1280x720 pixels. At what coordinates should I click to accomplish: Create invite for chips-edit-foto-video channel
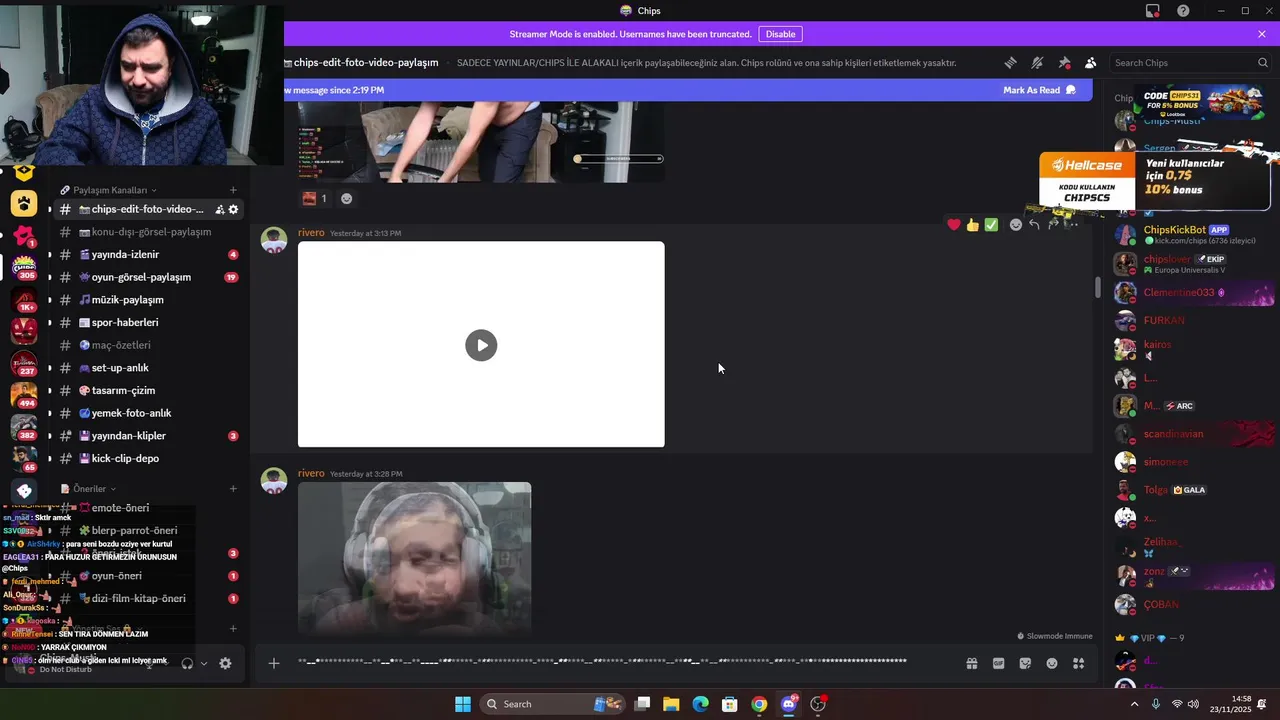point(219,209)
